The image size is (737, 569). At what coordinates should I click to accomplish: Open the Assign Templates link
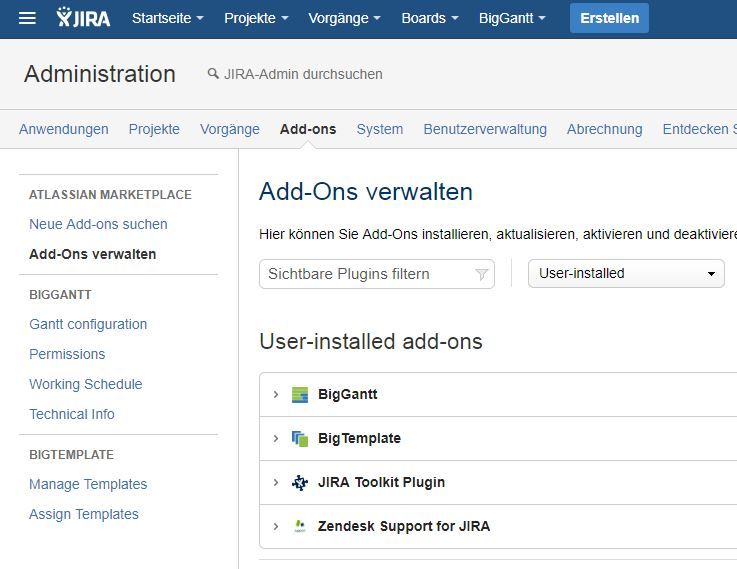pos(84,514)
